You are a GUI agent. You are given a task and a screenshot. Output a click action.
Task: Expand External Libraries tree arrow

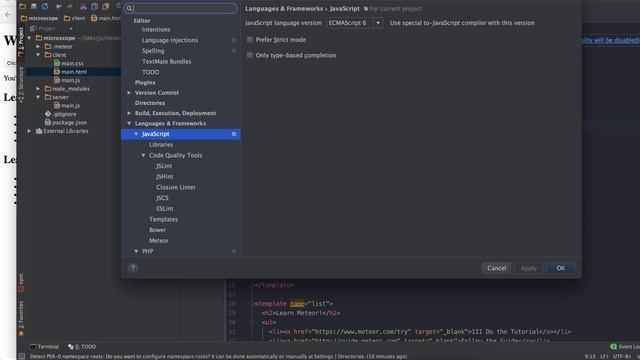[29, 131]
